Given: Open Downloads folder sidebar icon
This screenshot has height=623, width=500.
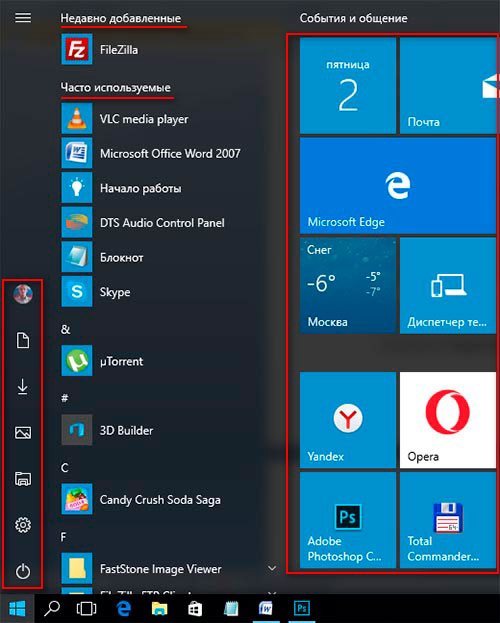Looking at the screenshot, I should (23, 387).
